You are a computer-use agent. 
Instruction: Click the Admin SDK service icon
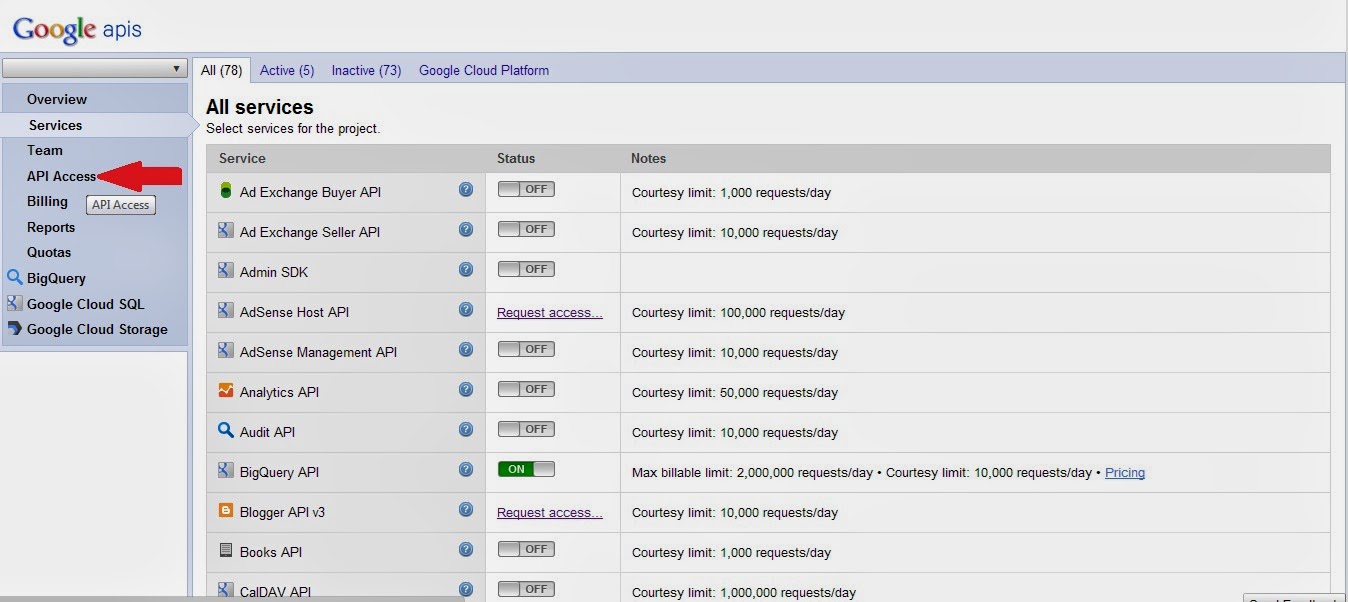[x=226, y=270]
